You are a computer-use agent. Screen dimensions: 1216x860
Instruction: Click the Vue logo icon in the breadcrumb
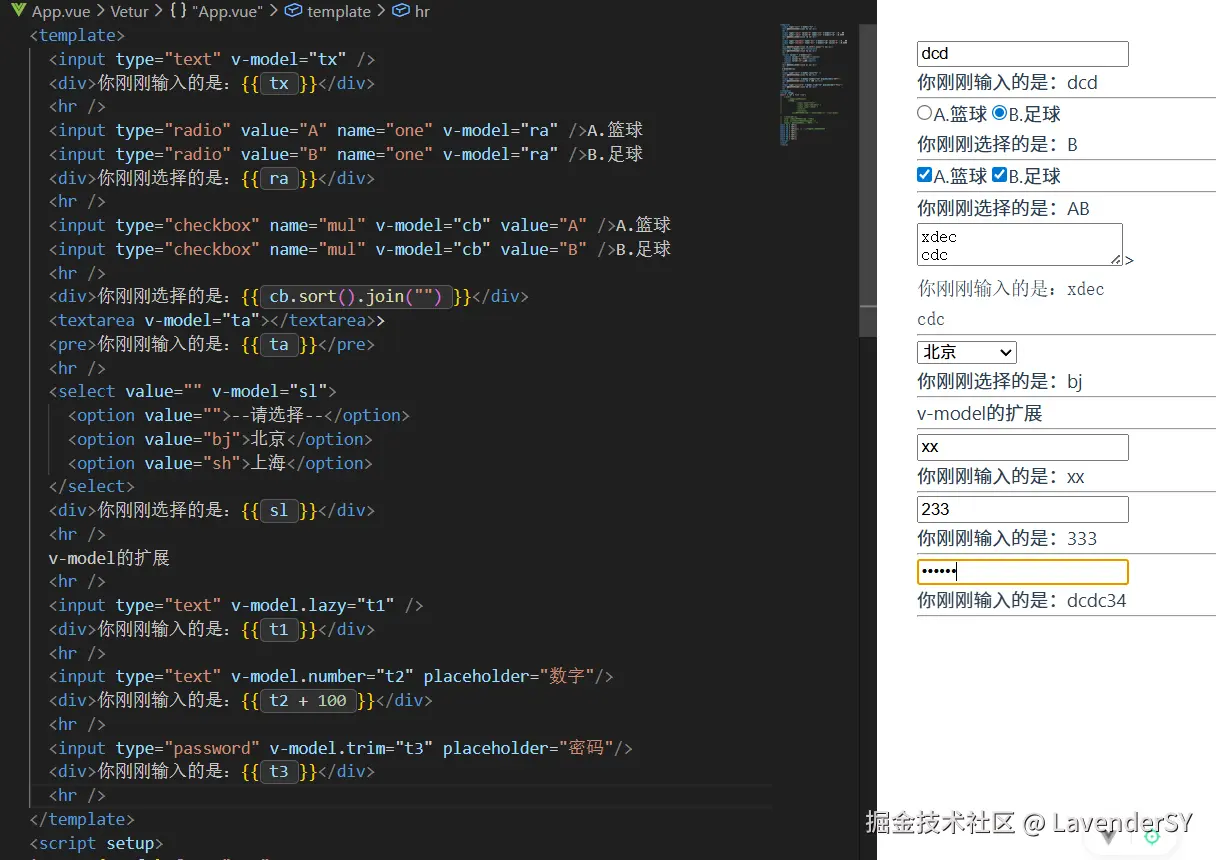coord(18,11)
